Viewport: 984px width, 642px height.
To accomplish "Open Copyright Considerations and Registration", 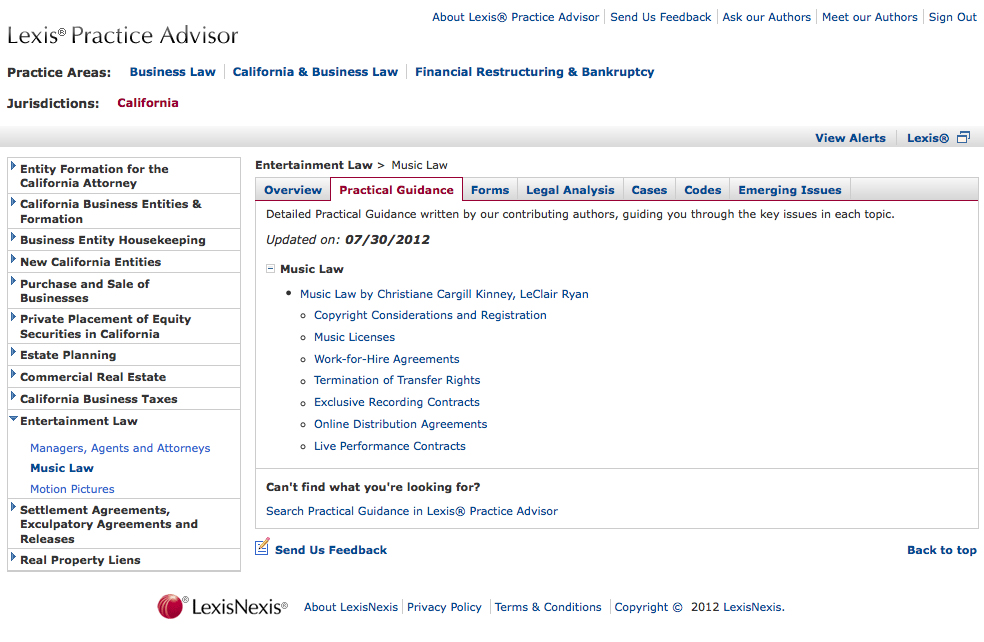I will click(430, 315).
